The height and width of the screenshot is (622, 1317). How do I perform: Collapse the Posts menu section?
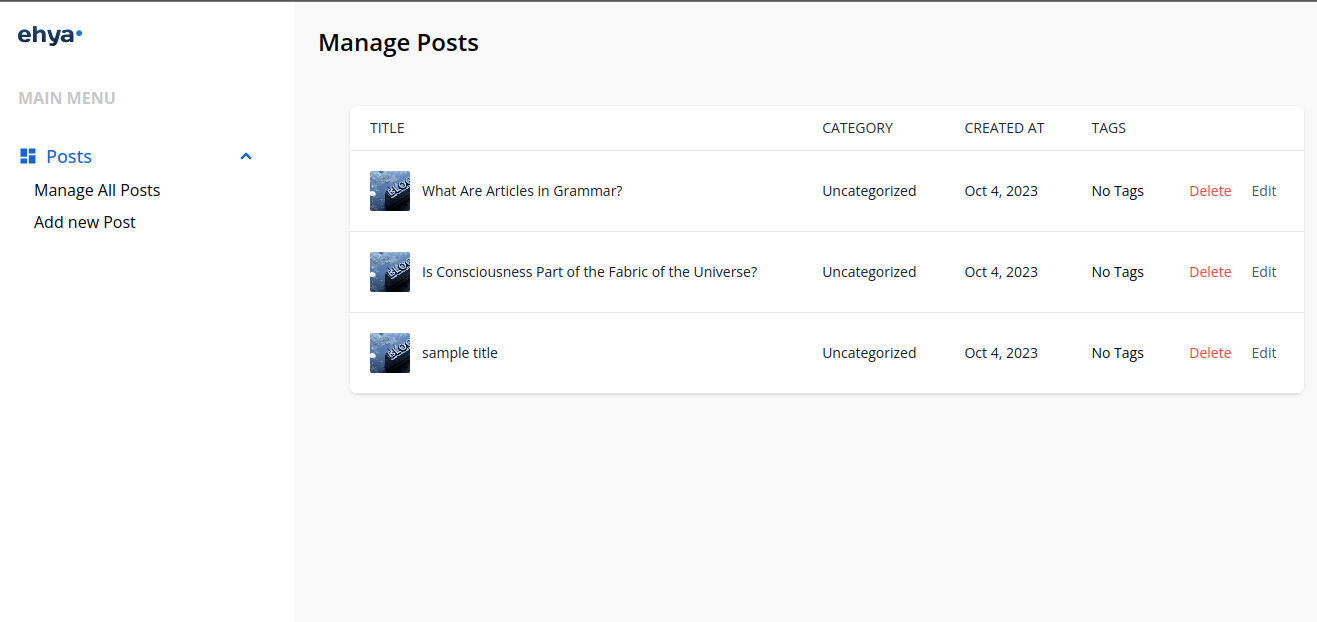tap(245, 156)
